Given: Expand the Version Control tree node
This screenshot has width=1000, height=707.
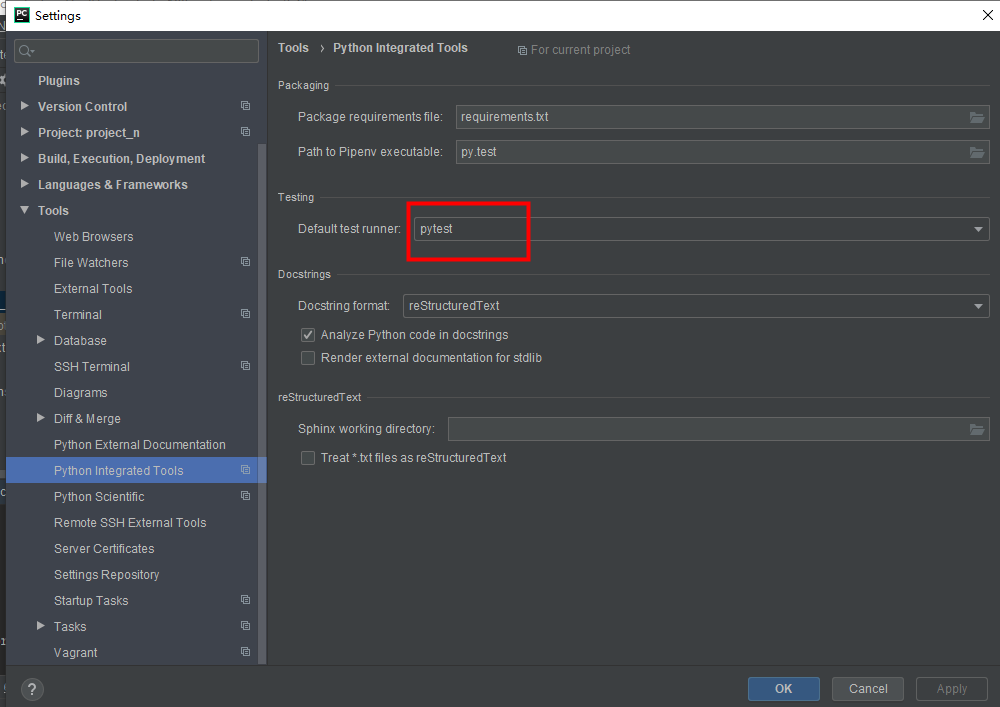Looking at the screenshot, I should coord(25,106).
